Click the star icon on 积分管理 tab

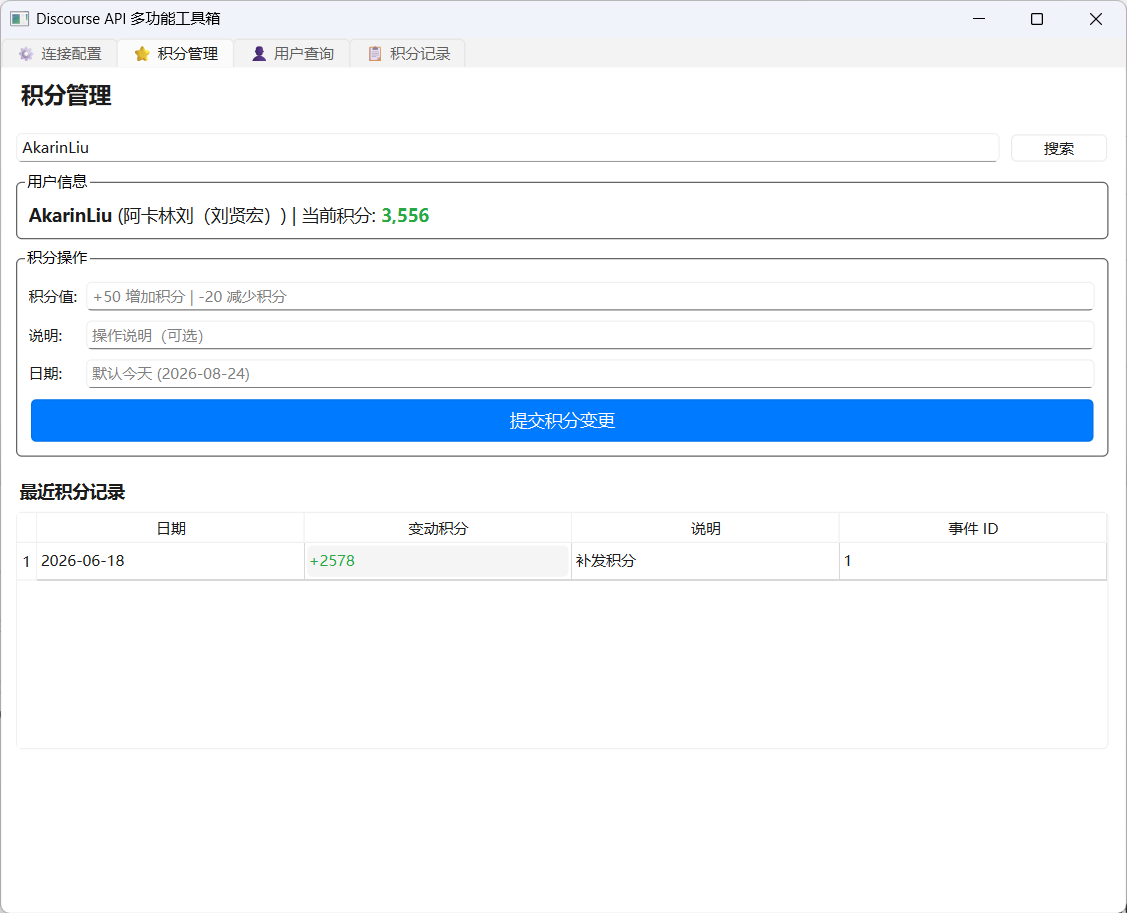tap(142, 54)
